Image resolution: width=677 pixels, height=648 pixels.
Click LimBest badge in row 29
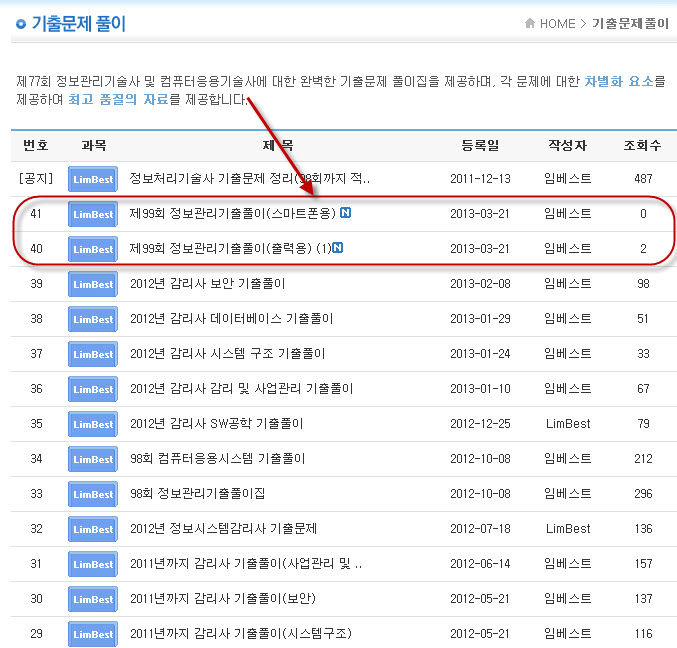pos(93,634)
